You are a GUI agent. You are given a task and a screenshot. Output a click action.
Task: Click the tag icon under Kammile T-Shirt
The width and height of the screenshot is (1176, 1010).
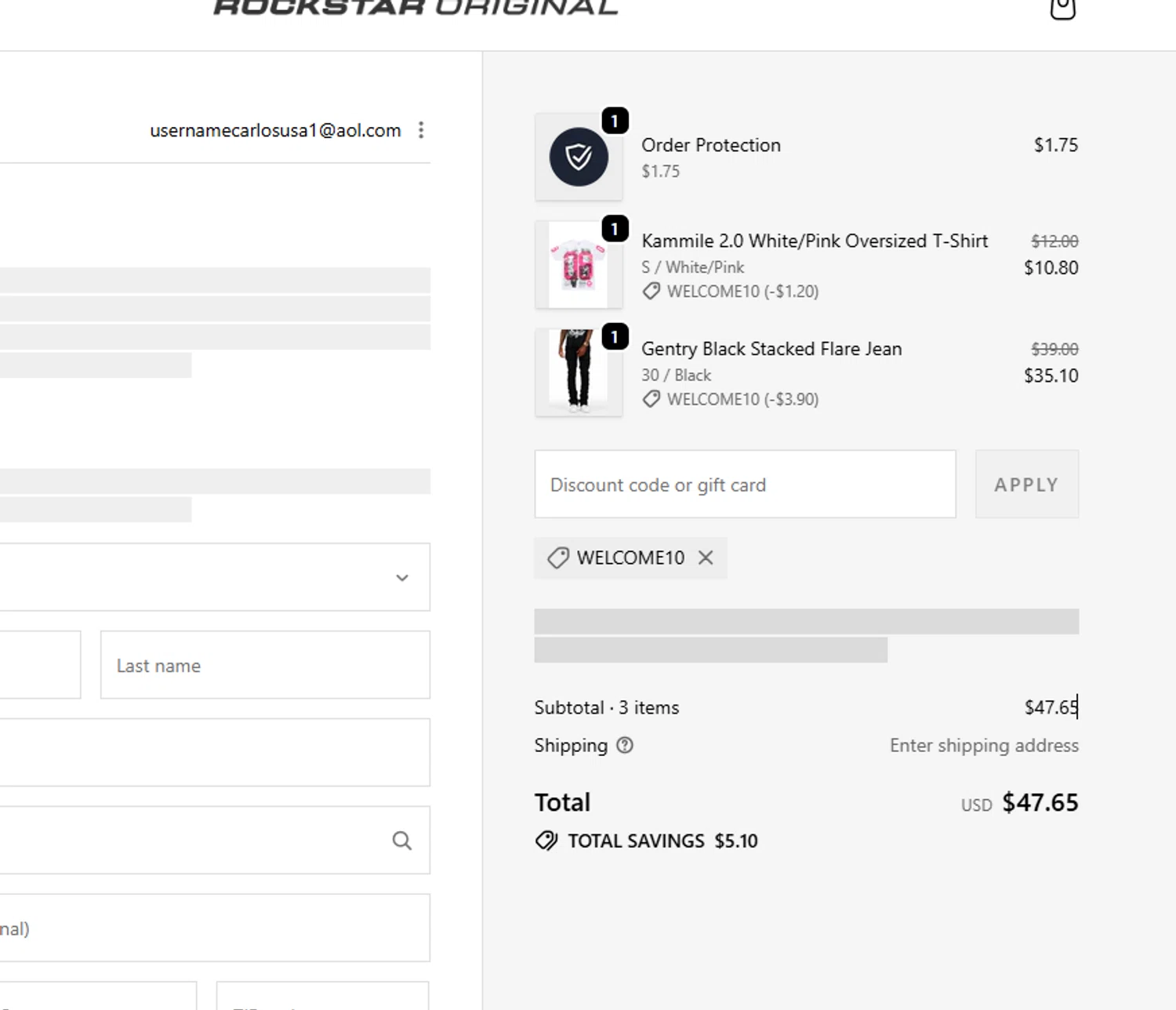coord(651,292)
